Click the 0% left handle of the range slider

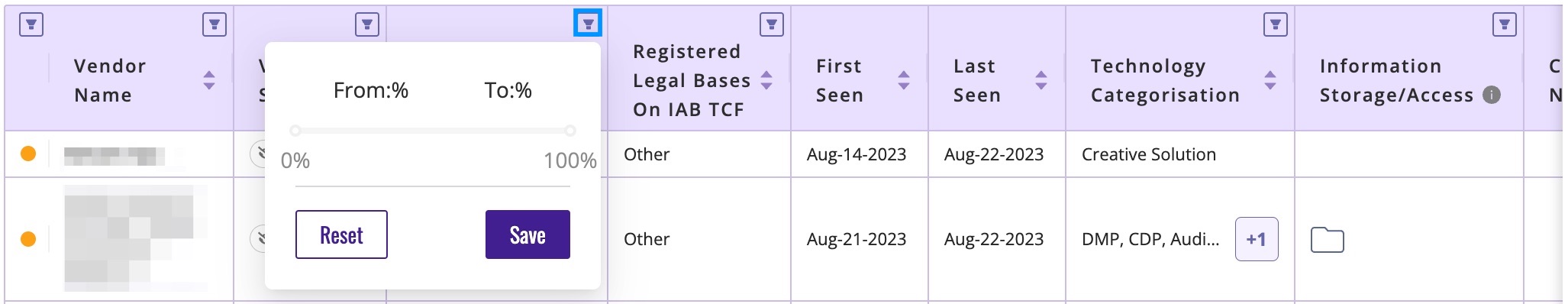(295, 131)
